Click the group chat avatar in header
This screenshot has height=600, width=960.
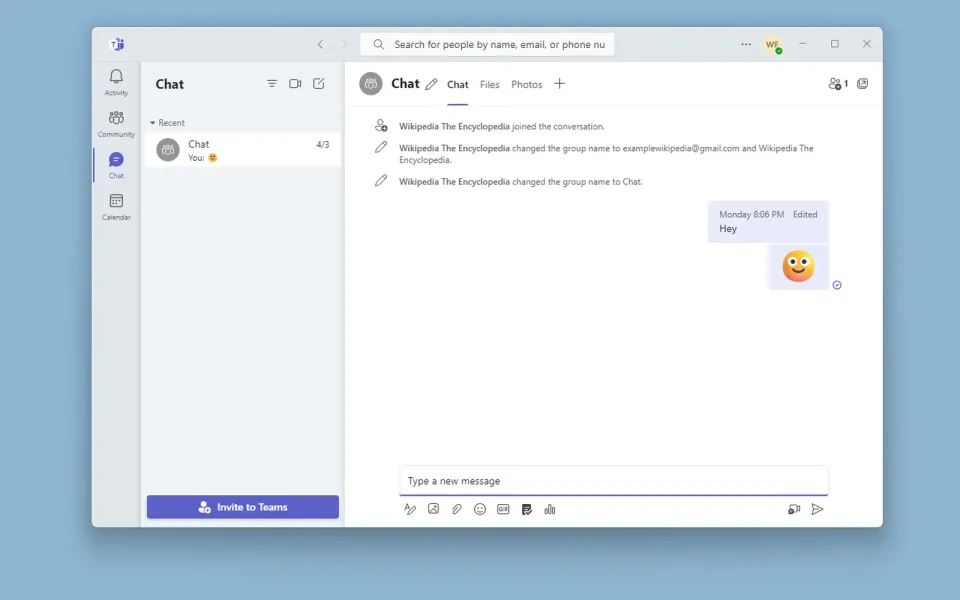coord(371,84)
